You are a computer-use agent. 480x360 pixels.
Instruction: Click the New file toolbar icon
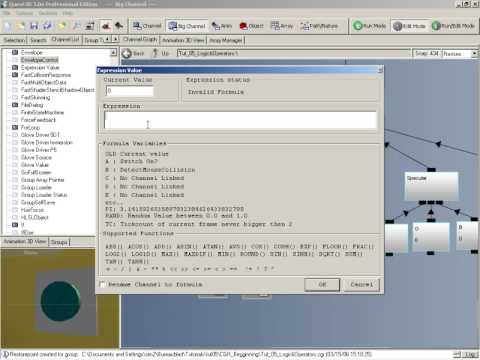[x=8, y=26]
